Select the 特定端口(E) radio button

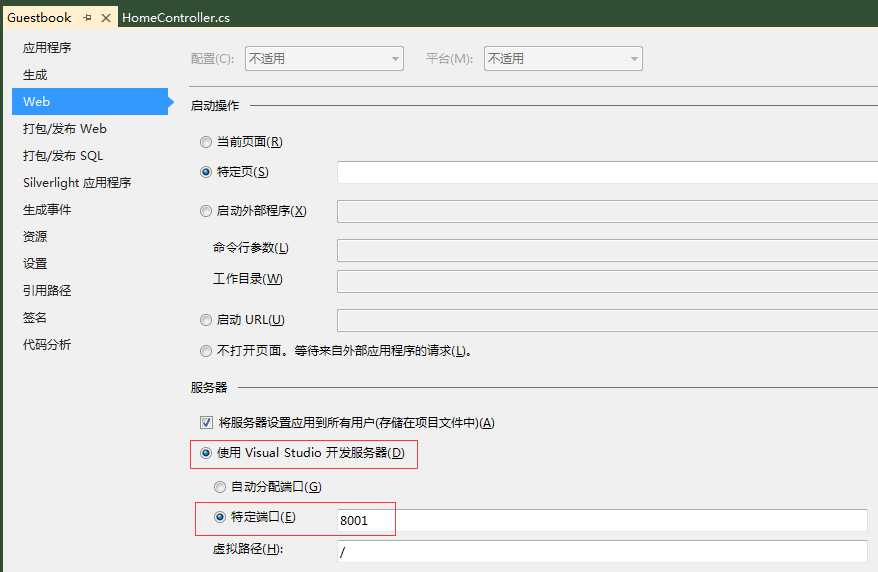(x=220, y=517)
